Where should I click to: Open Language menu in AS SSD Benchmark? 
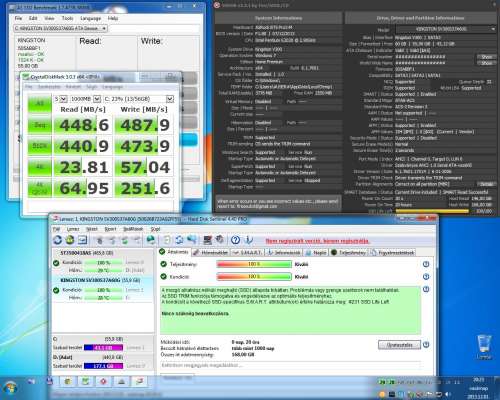pyautogui.click(x=90, y=18)
